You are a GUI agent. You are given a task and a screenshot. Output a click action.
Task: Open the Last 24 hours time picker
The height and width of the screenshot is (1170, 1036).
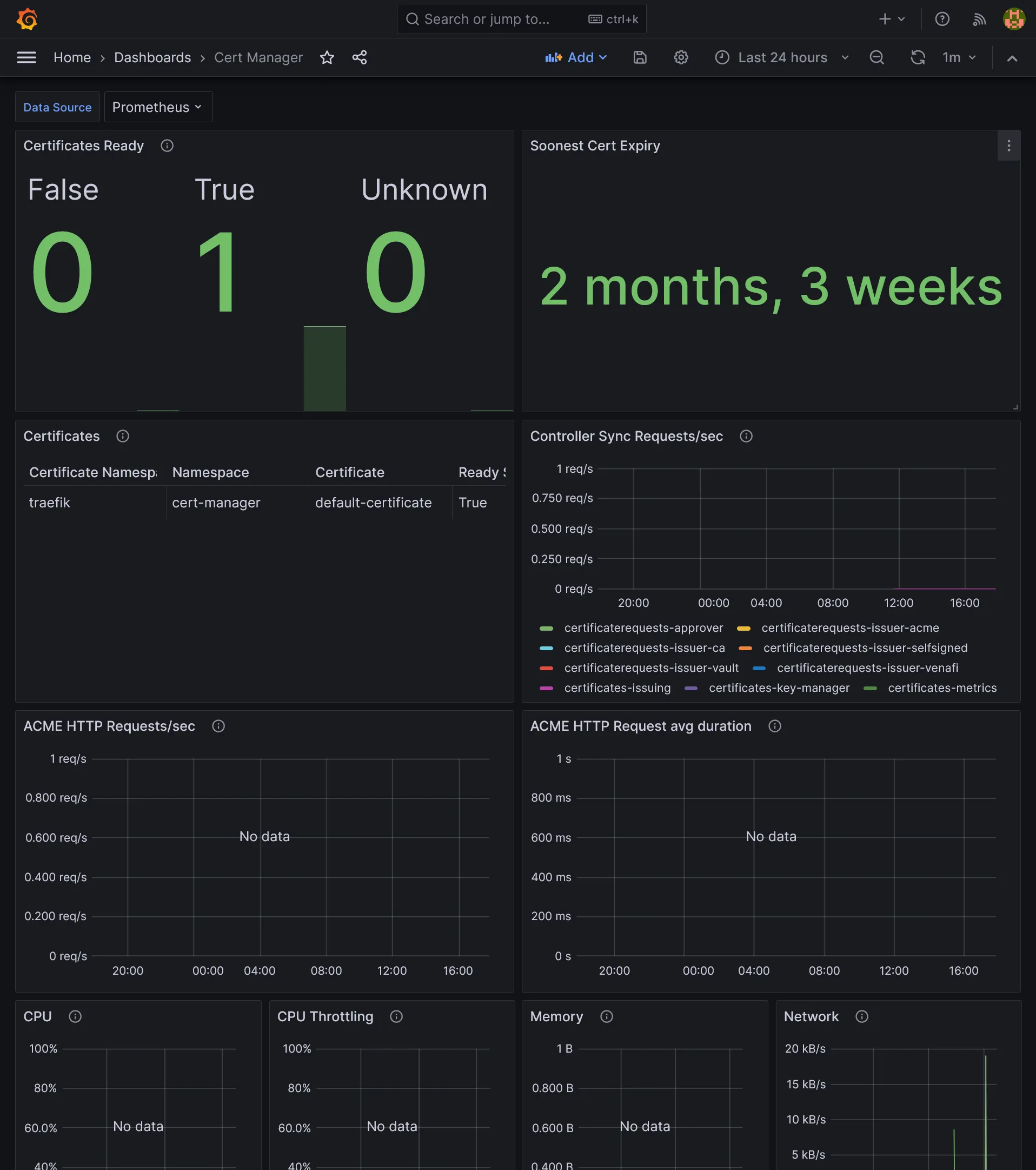click(782, 57)
